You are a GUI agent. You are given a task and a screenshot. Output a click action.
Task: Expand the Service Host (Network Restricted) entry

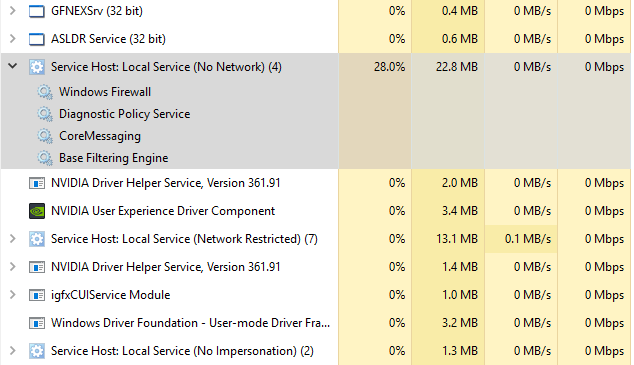click(x=13, y=239)
